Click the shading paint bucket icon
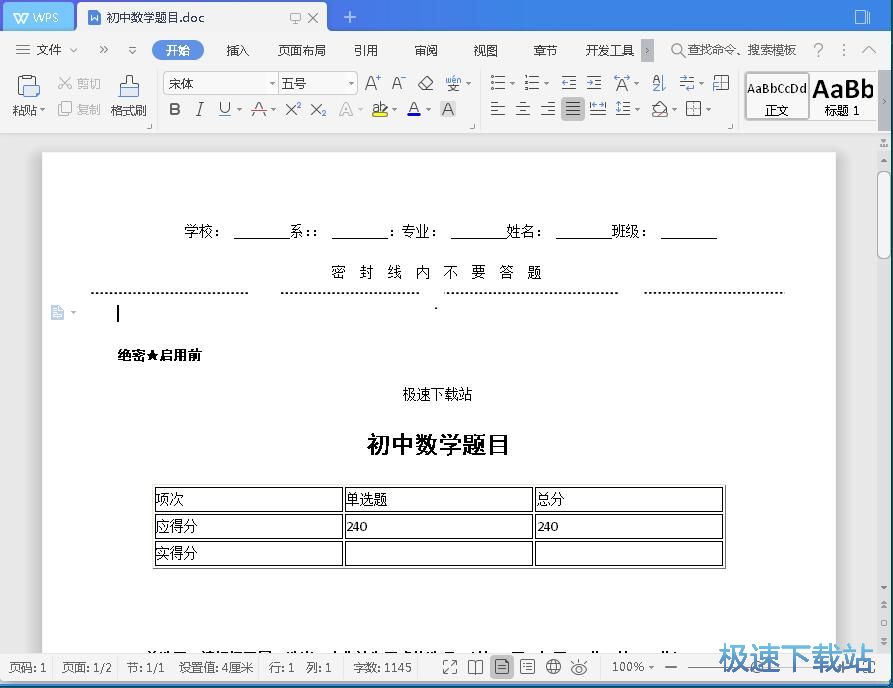The width and height of the screenshot is (893, 688). [659, 108]
